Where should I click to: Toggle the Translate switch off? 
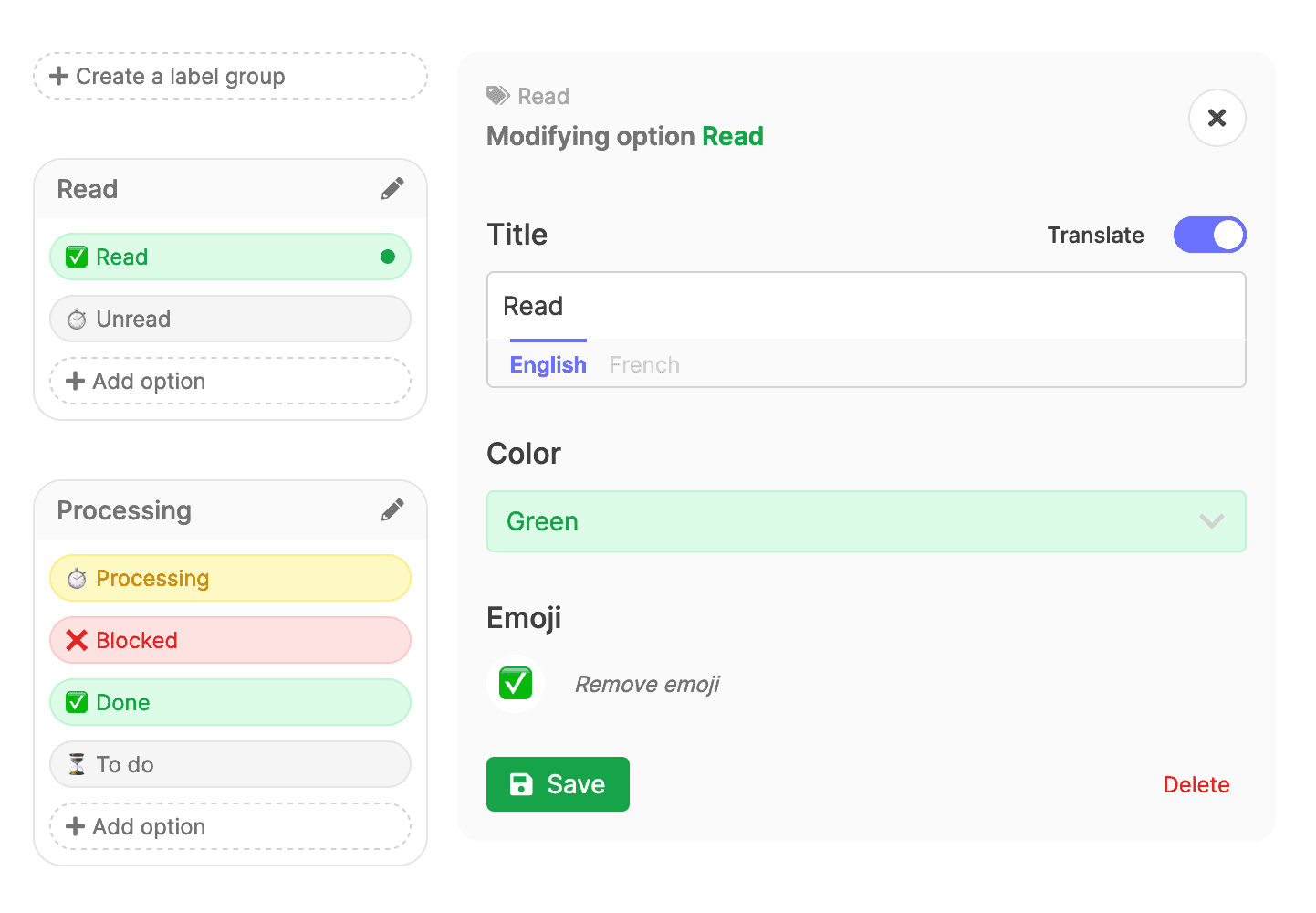coord(1209,235)
